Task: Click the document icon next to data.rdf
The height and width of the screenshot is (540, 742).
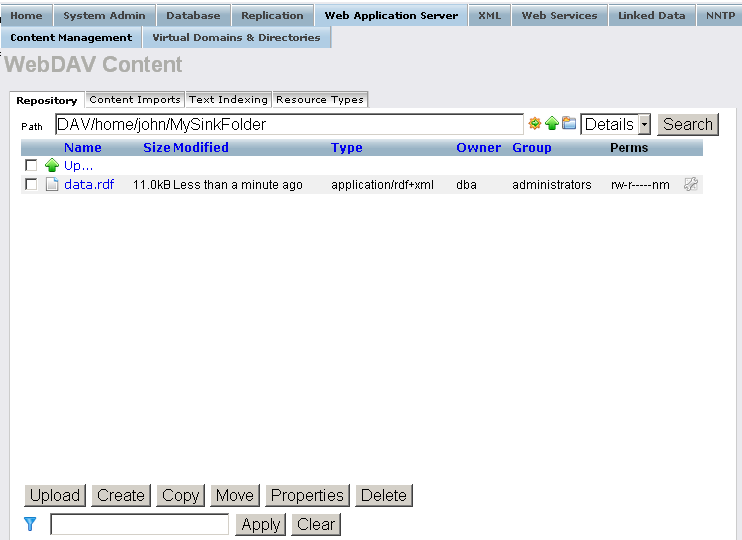Action: (x=52, y=185)
